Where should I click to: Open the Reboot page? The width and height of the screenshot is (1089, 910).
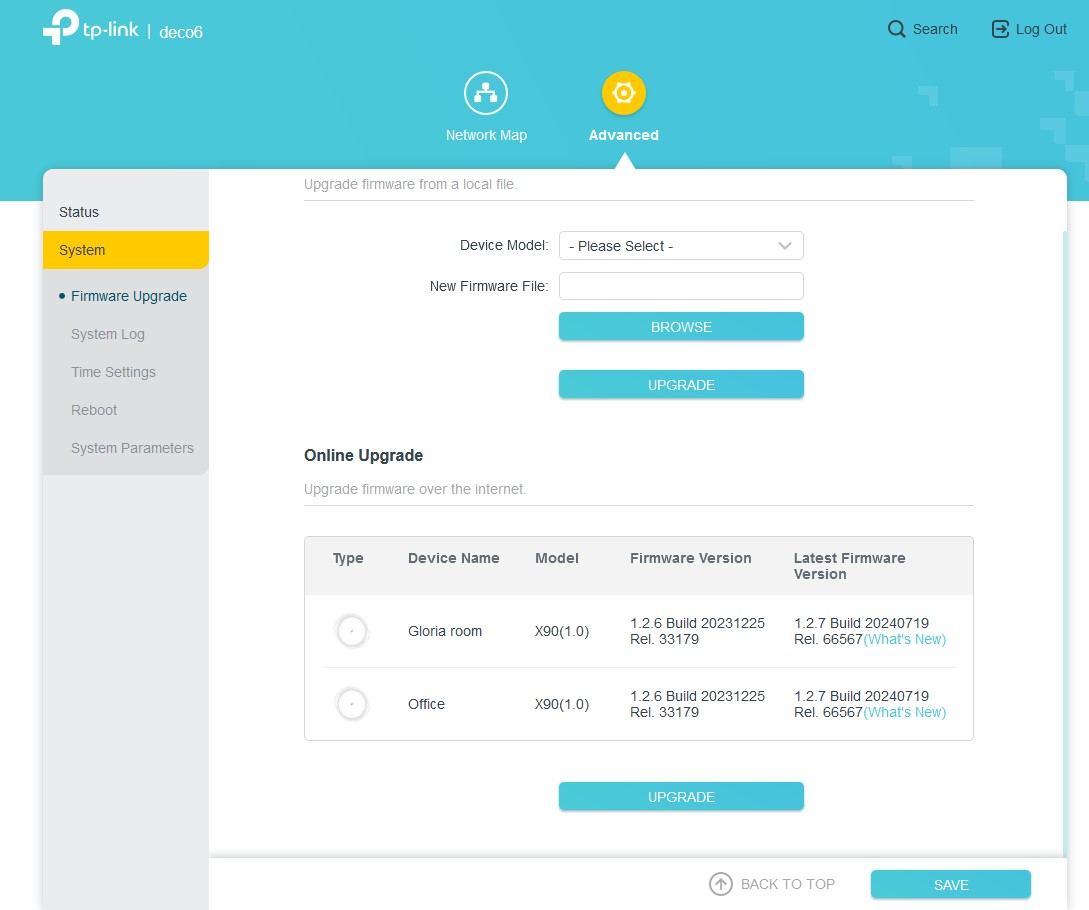pos(94,410)
